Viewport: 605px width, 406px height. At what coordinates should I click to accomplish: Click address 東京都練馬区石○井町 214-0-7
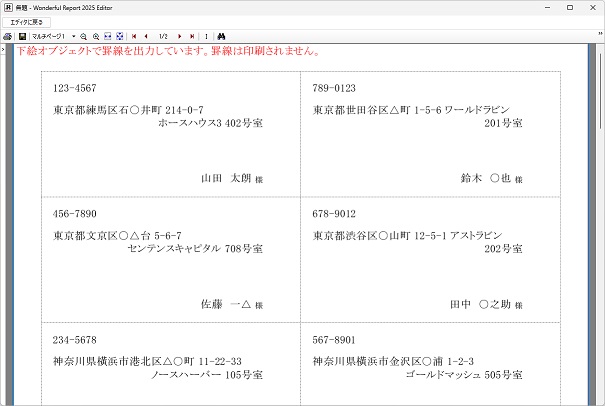128,110
